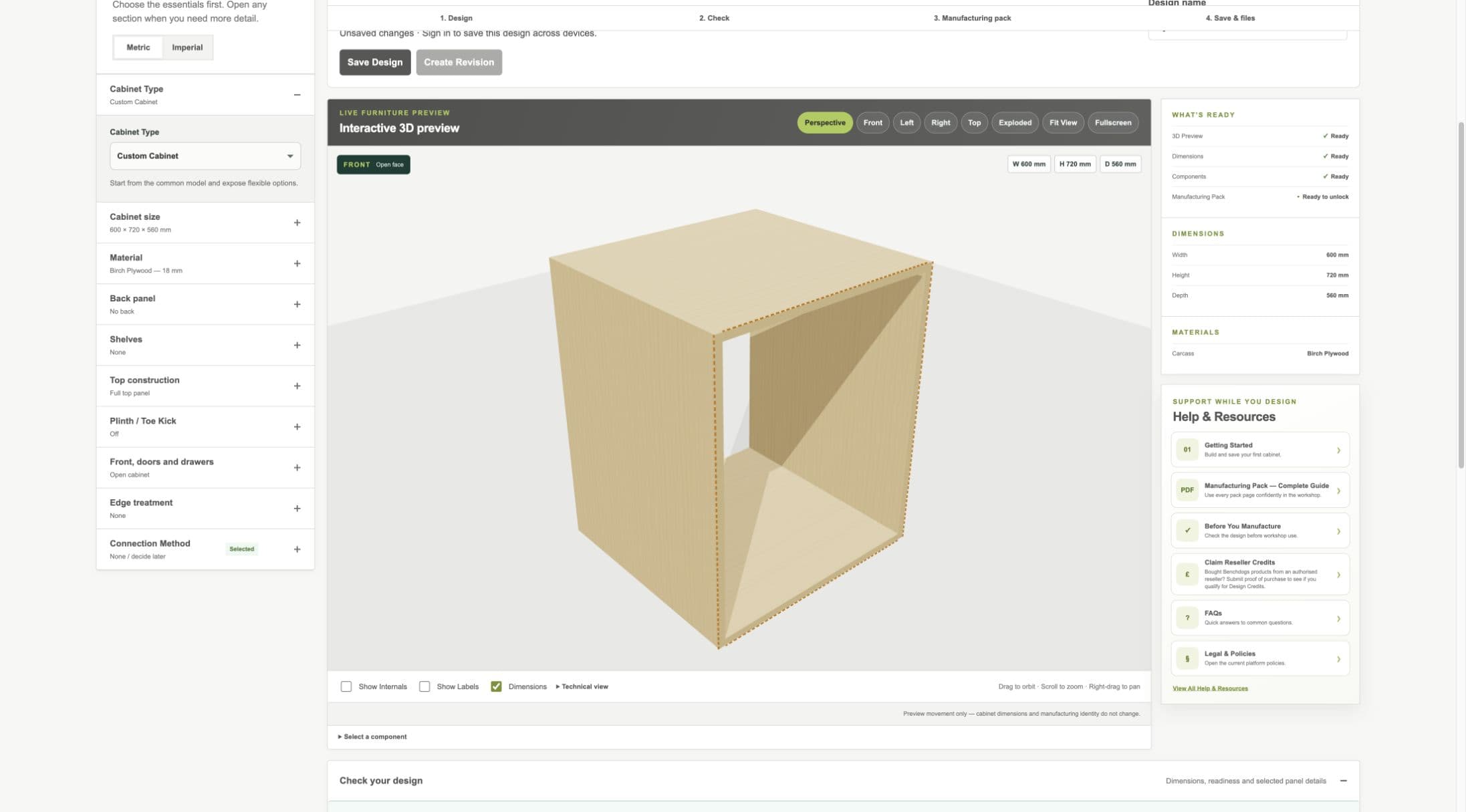
Task: Expand Front, doors and drawers section
Action: point(297,467)
